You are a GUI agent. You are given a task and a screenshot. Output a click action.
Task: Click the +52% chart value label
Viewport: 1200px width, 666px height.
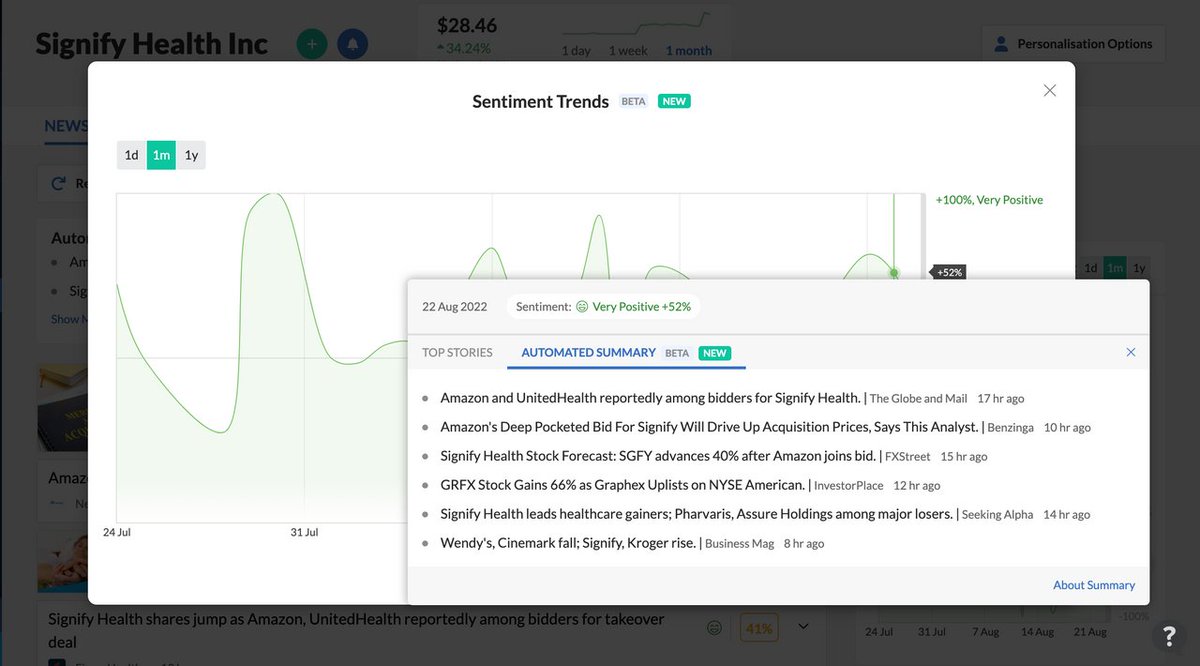tap(949, 272)
